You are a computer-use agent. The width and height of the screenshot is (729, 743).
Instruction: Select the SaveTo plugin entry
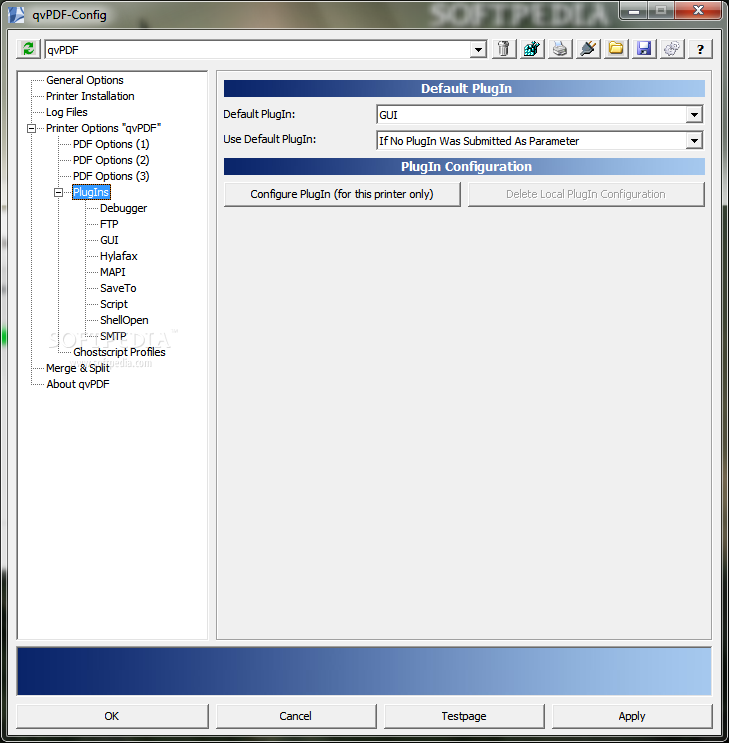118,288
